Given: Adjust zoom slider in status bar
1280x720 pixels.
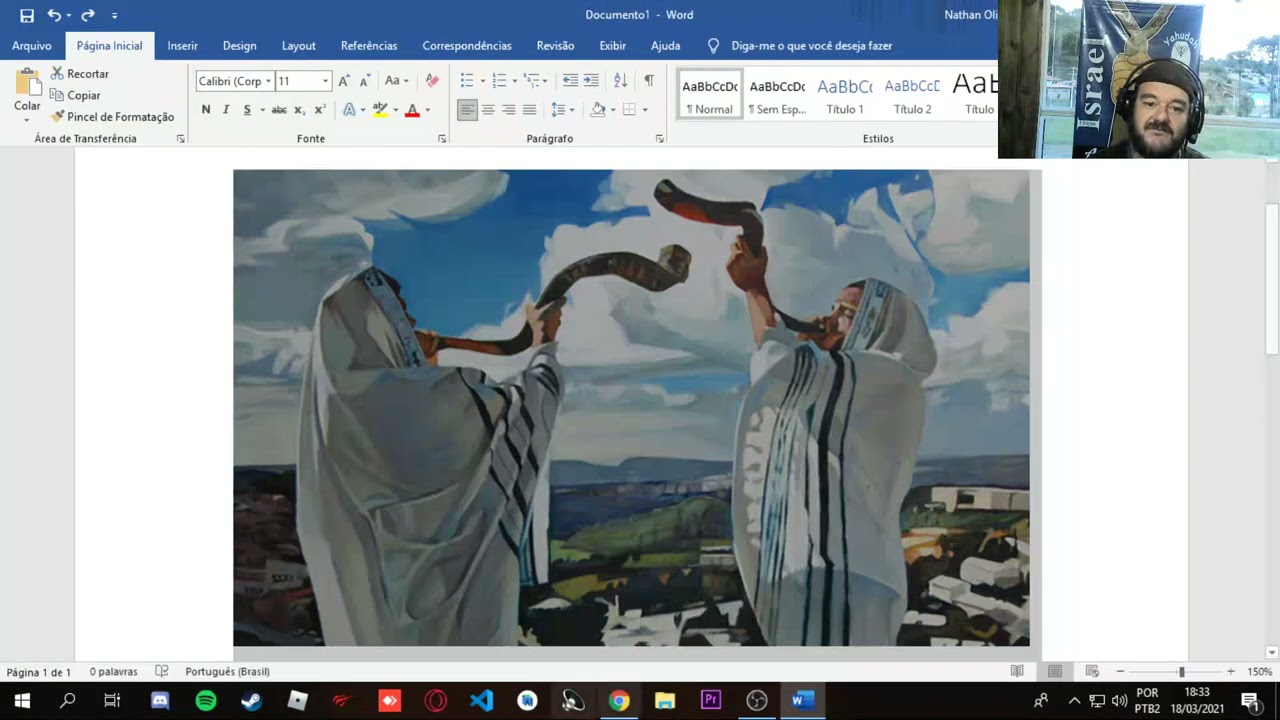Looking at the screenshot, I should click(x=1181, y=672).
